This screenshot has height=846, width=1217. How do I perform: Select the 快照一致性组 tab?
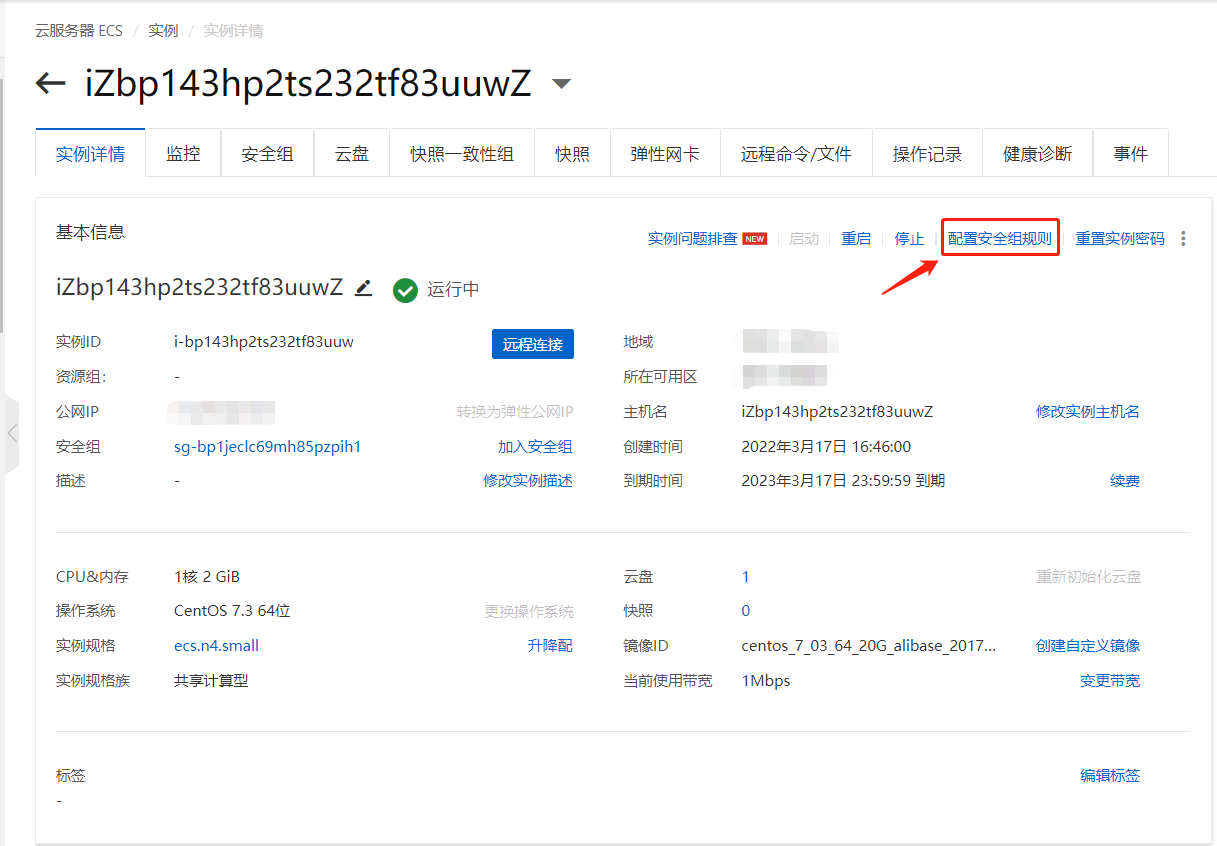(x=462, y=154)
